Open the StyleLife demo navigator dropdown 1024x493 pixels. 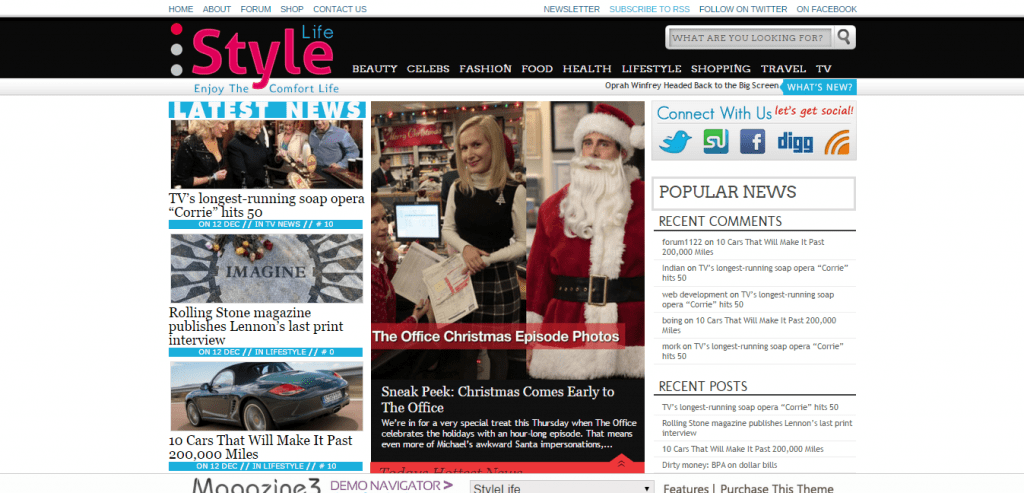coord(561,488)
